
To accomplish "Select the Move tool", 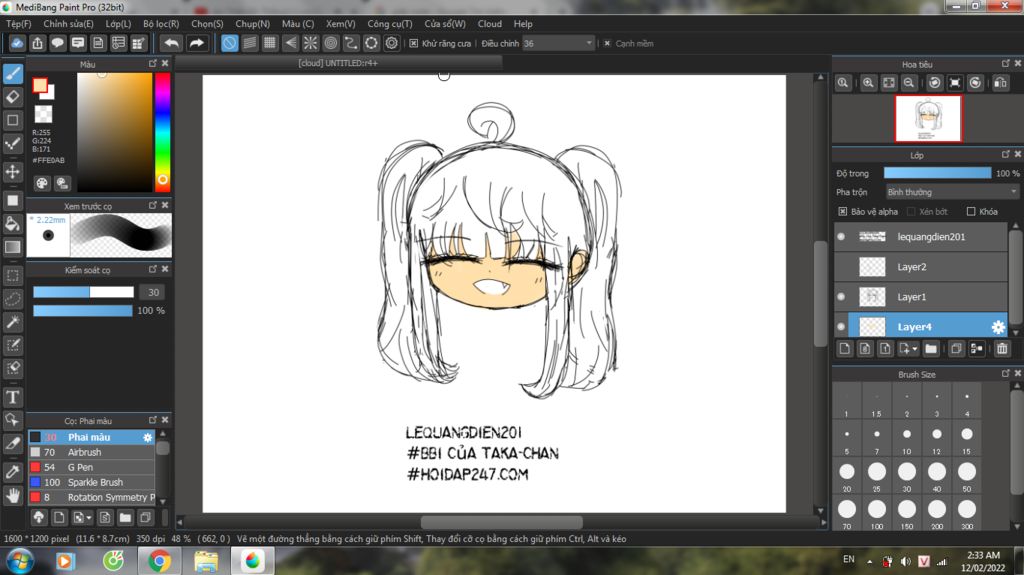I will point(13,172).
